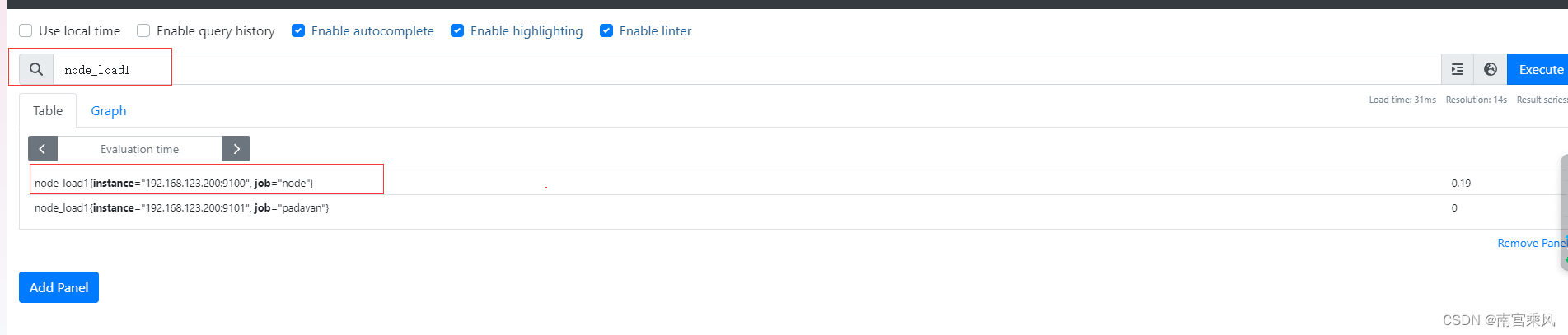Add a new panel
Image resolution: width=1568 pixels, height=335 pixels.
[x=59, y=287]
